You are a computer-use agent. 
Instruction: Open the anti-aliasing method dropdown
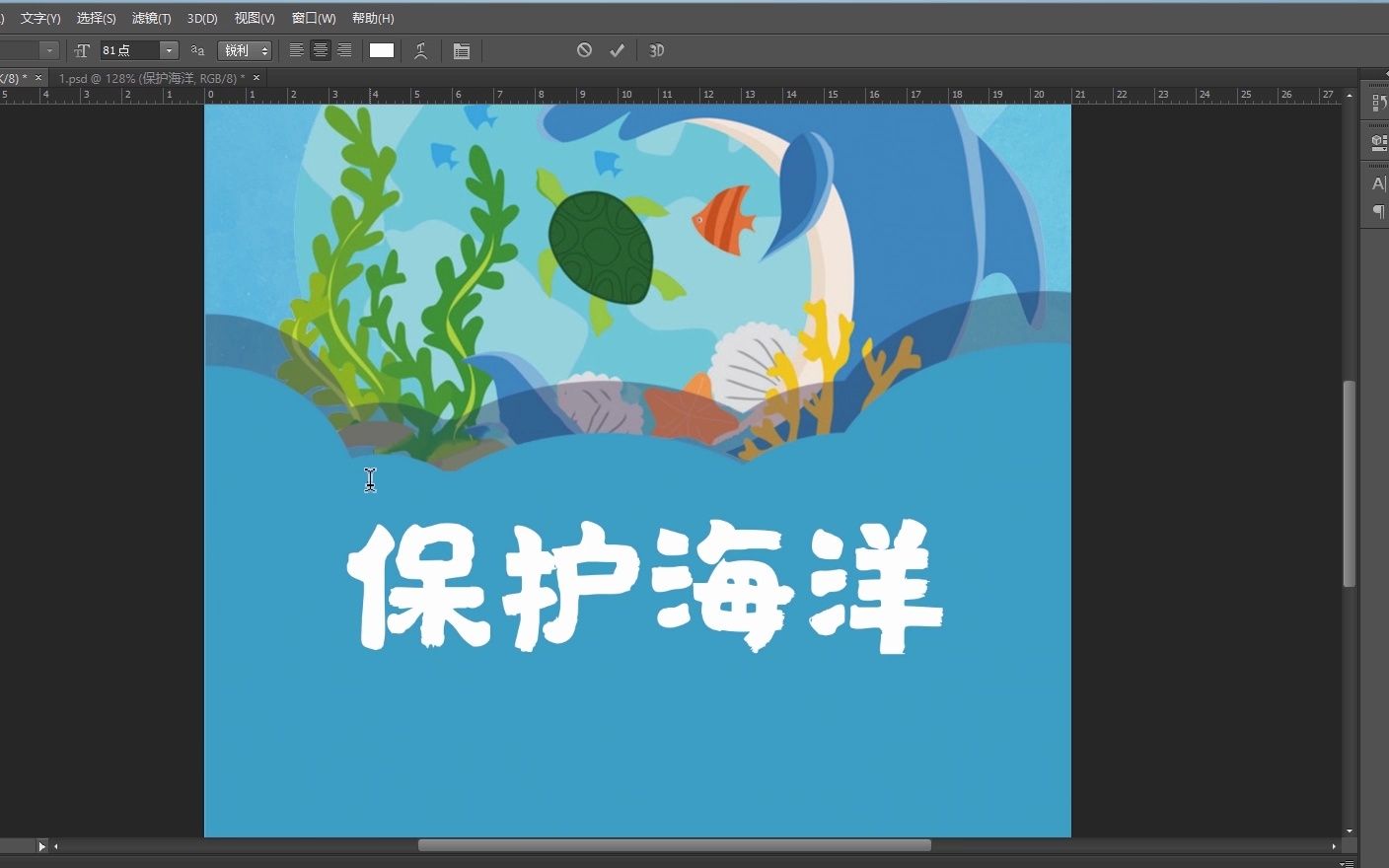pos(244,50)
